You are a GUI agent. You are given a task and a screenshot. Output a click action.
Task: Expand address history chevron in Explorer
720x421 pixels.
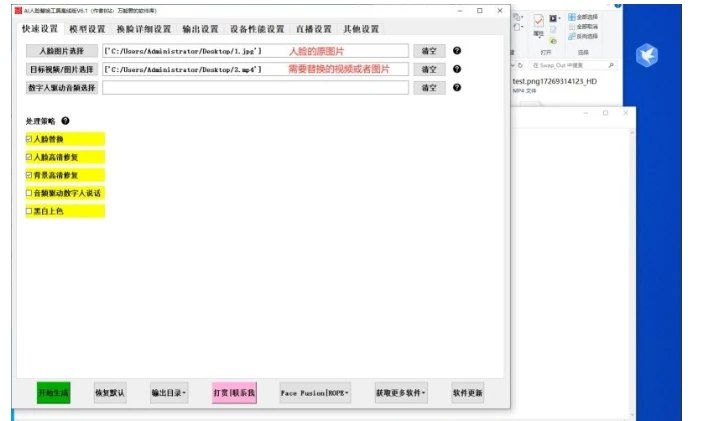[x=513, y=66]
